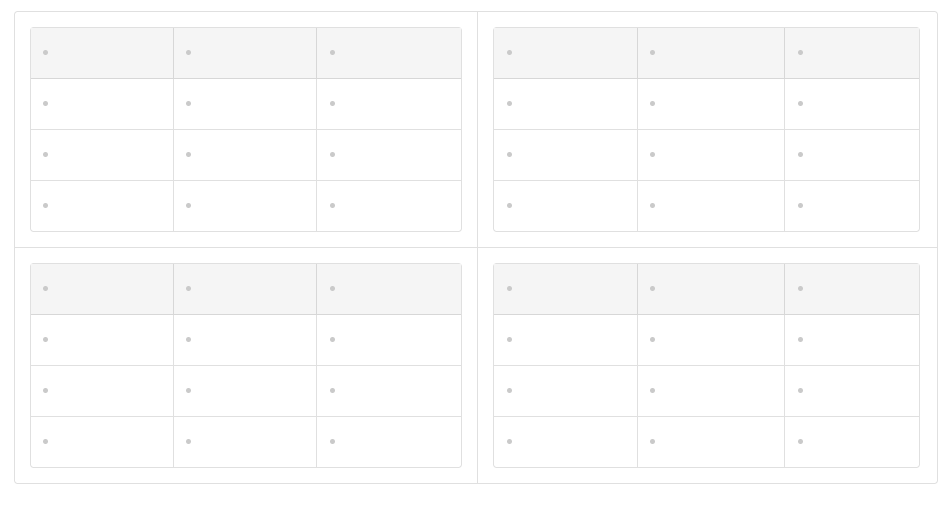Select middle header cell in top-left table

point(245,53)
